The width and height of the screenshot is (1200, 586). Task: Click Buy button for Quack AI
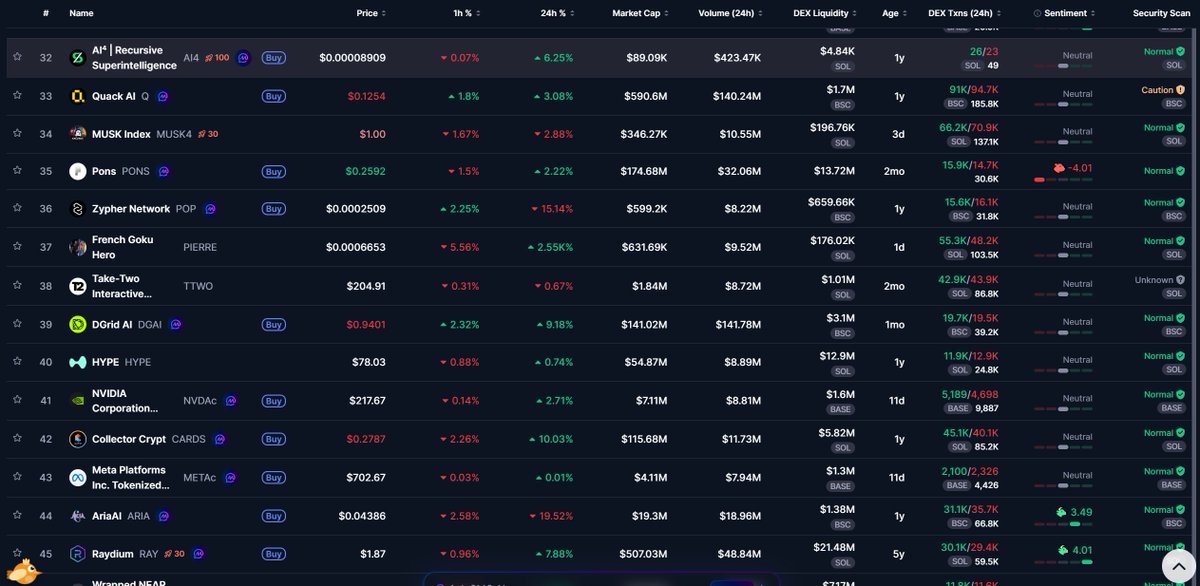click(x=273, y=96)
